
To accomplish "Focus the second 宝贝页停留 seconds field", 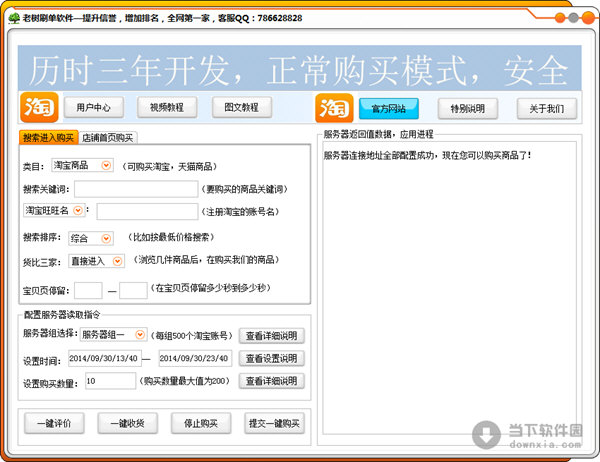I will tap(133, 291).
